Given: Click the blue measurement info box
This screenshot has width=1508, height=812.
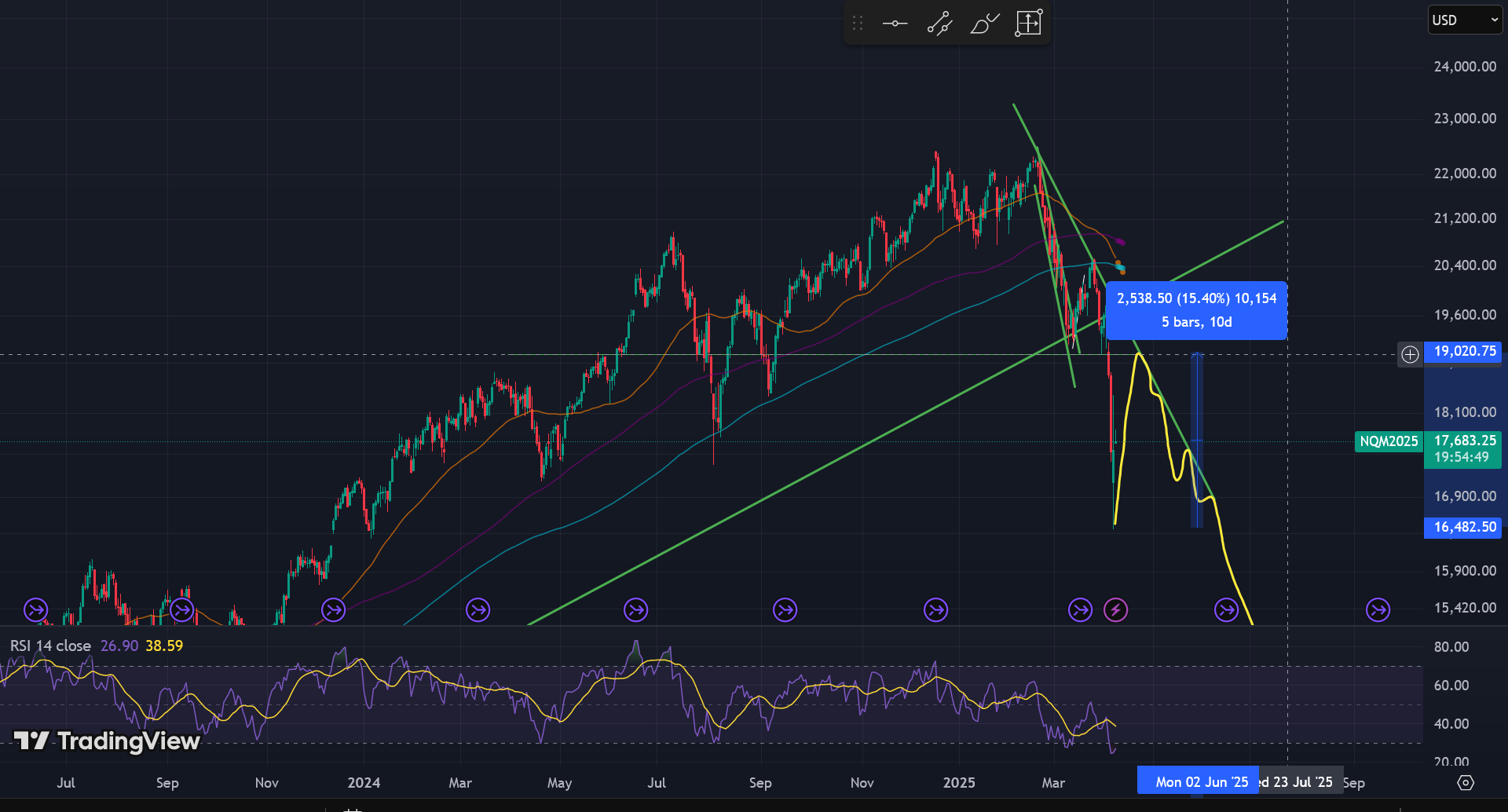Looking at the screenshot, I should (x=1196, y=310).
